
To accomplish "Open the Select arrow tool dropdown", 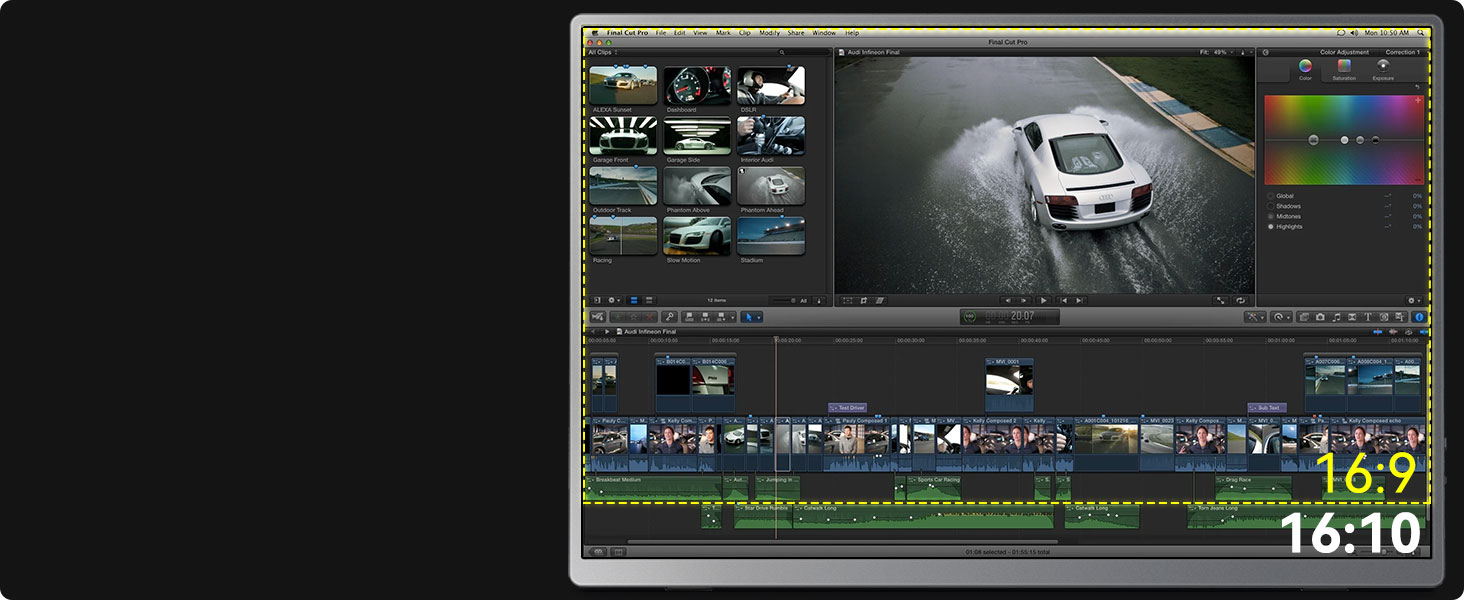I will tap(751, 317).
